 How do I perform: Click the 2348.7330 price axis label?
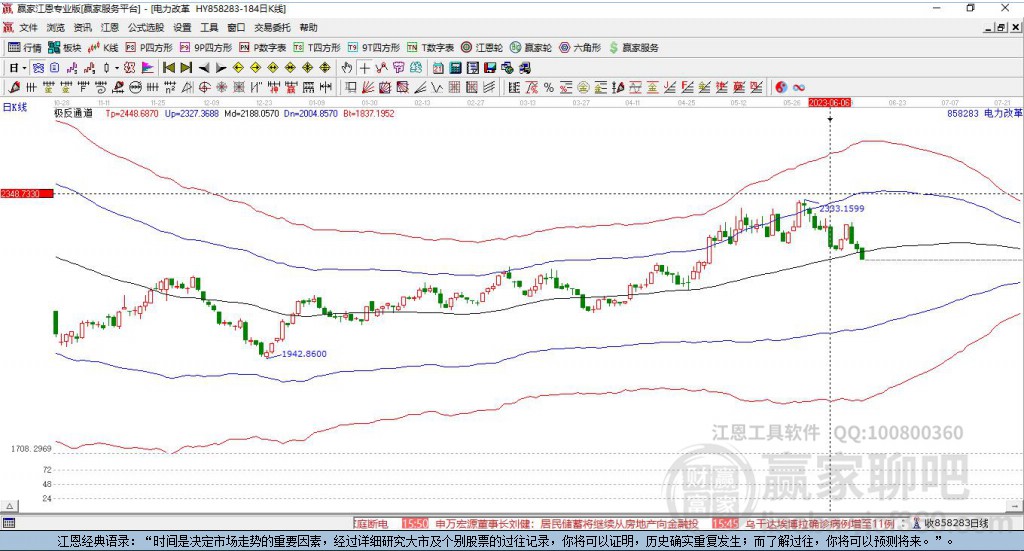click(27, 194)
